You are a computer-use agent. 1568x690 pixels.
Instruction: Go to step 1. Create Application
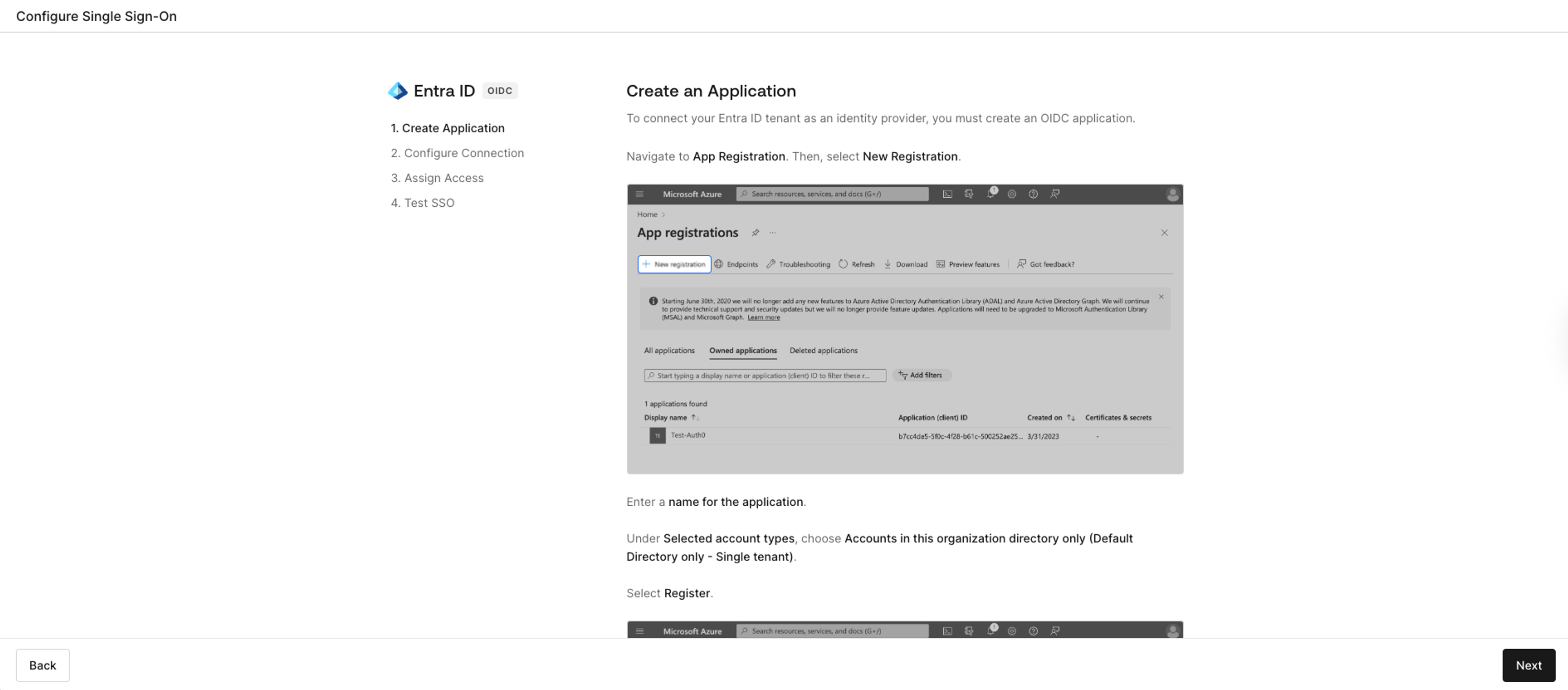point(448,129)
